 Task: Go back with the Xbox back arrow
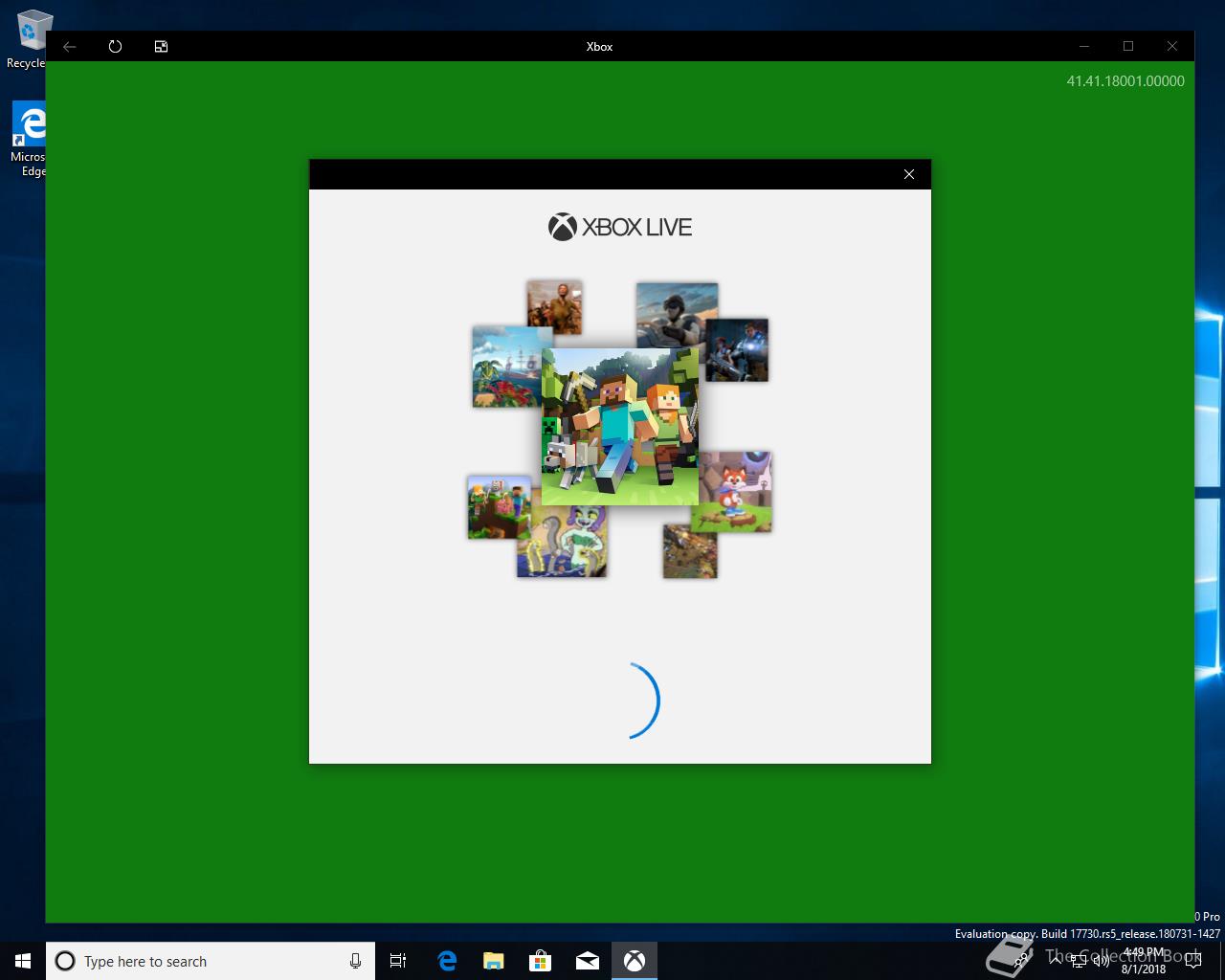[70, 46]
